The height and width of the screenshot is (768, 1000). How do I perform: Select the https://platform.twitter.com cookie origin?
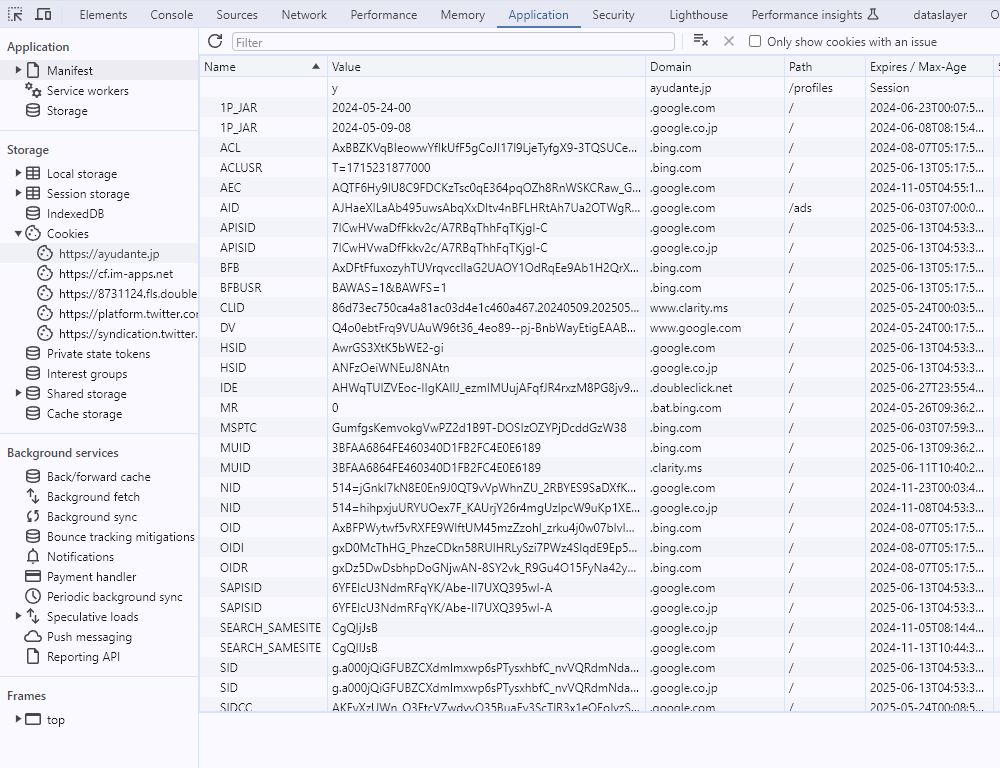coord(128,313)
